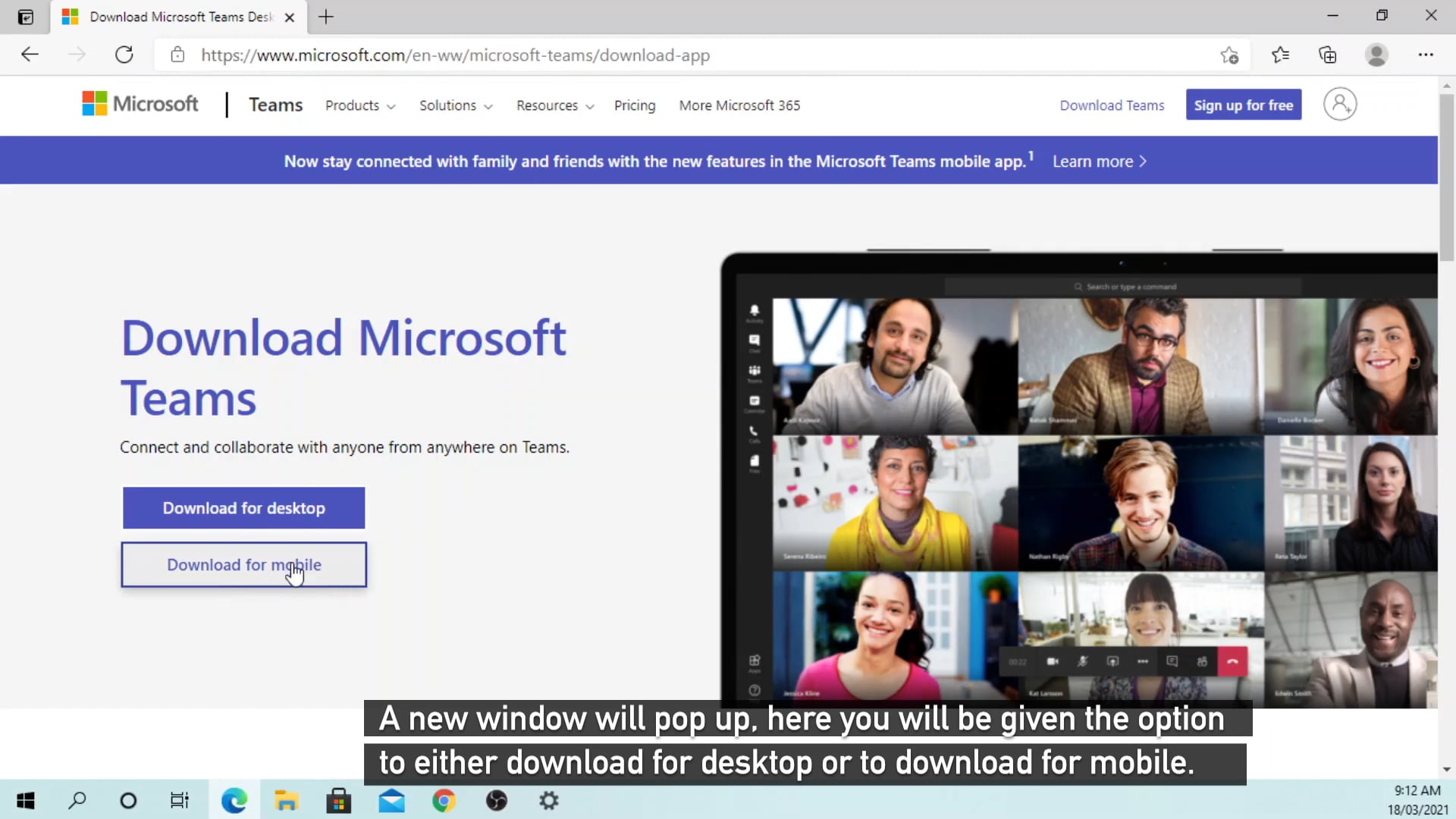Expand the Products dropdown
This screenshot has width=1456, height=819.
359,105
